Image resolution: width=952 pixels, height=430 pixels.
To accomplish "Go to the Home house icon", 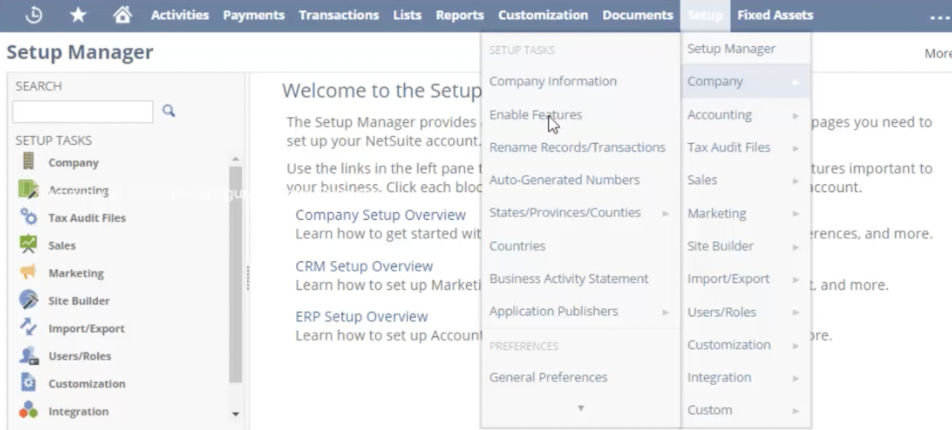I will 122,15.
